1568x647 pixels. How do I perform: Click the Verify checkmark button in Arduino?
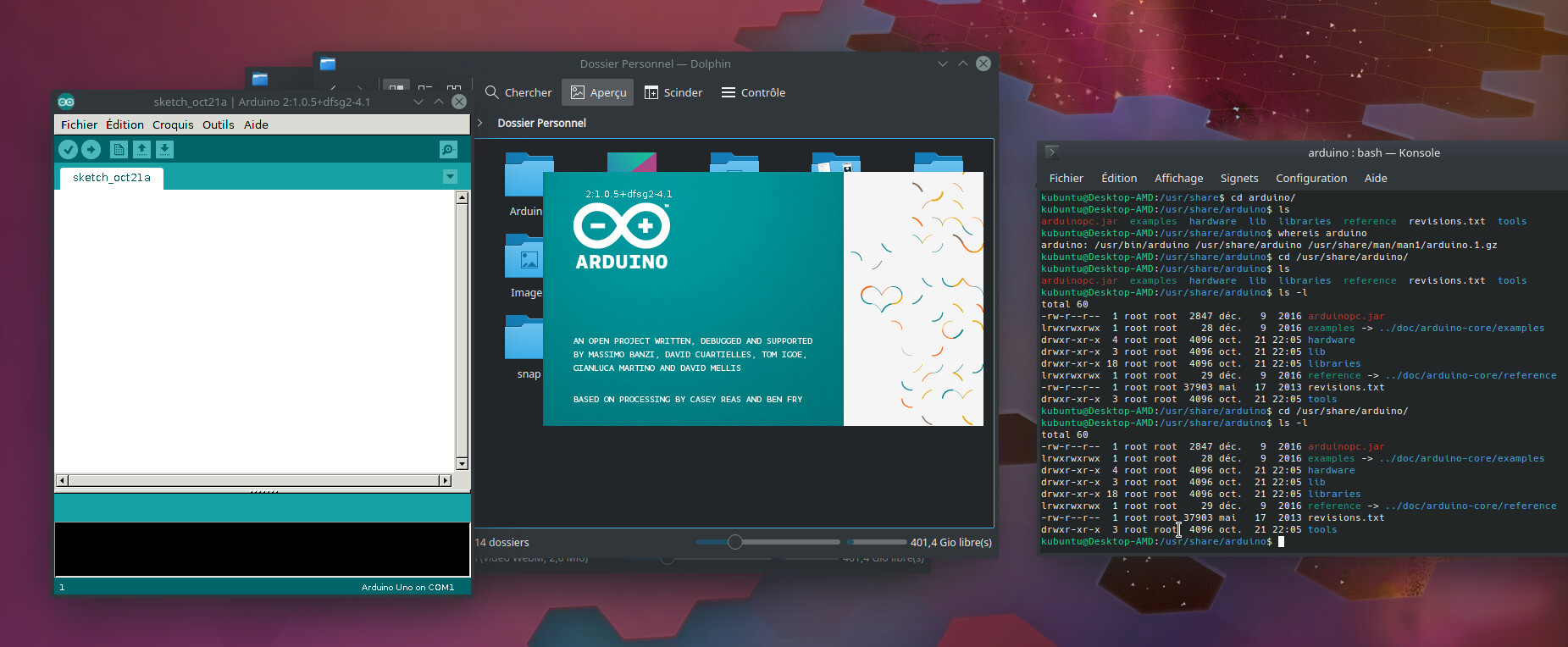(x=68, y=150)
